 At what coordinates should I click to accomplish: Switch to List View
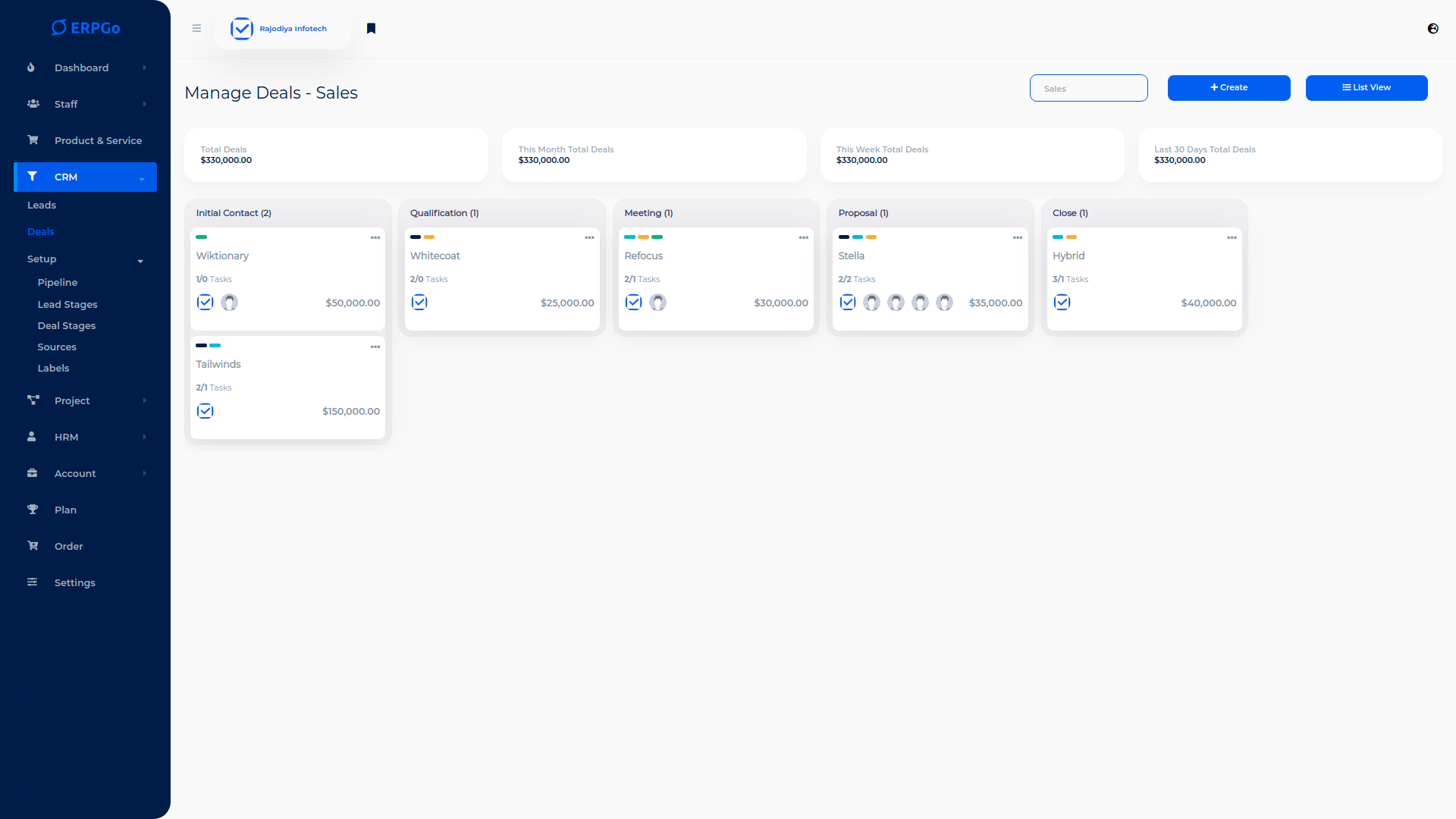click(1367, 87)
